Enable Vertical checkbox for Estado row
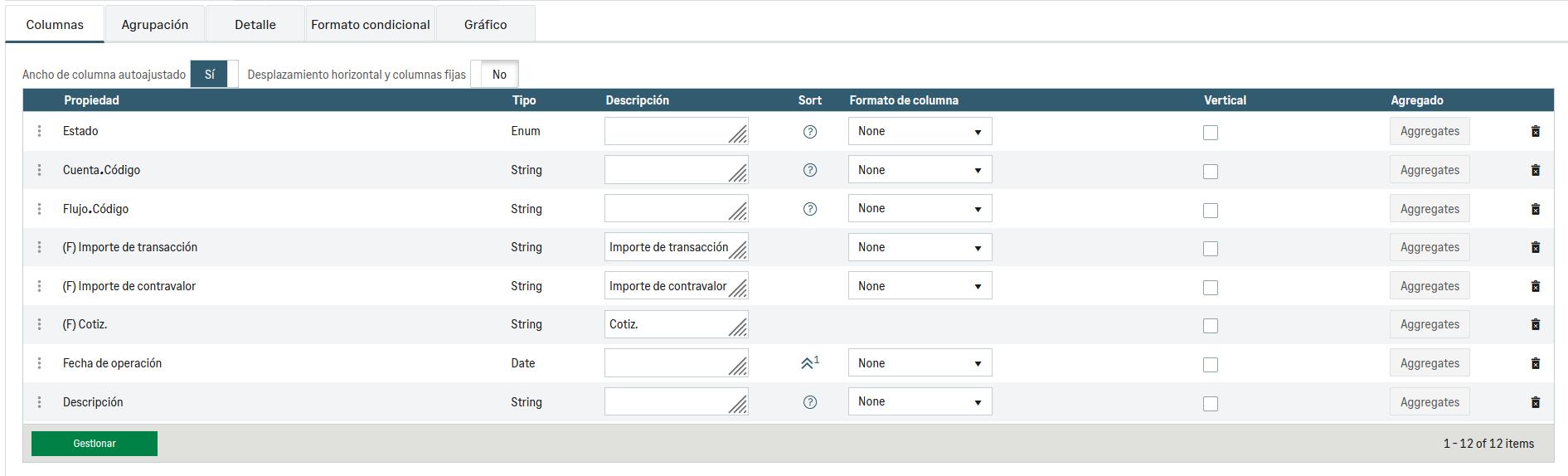This screenshot has height=476, width=1568. point(1211,133)
